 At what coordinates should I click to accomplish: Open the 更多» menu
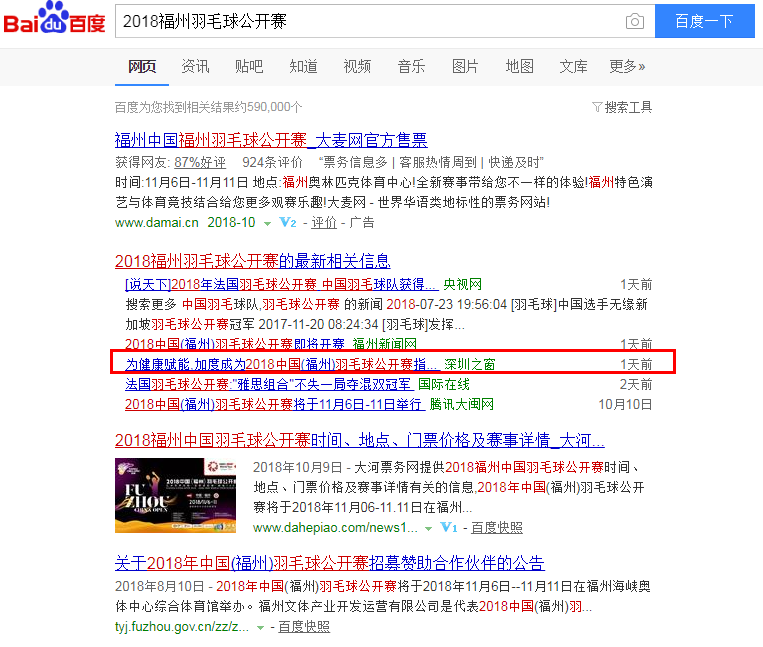pyautogui.click(x=627, y=66)
